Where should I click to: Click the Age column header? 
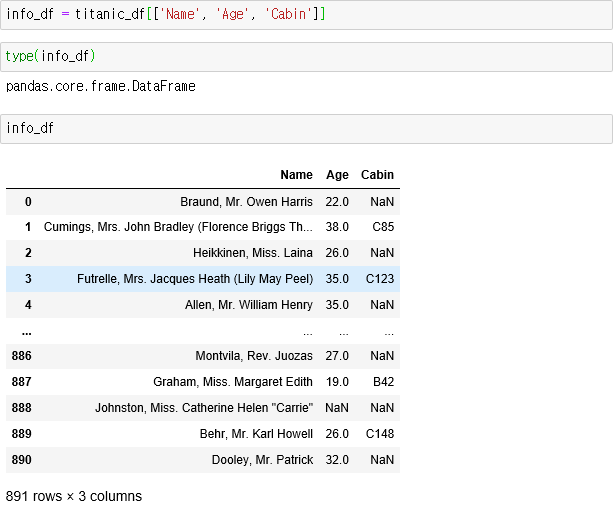pos(337,174)
